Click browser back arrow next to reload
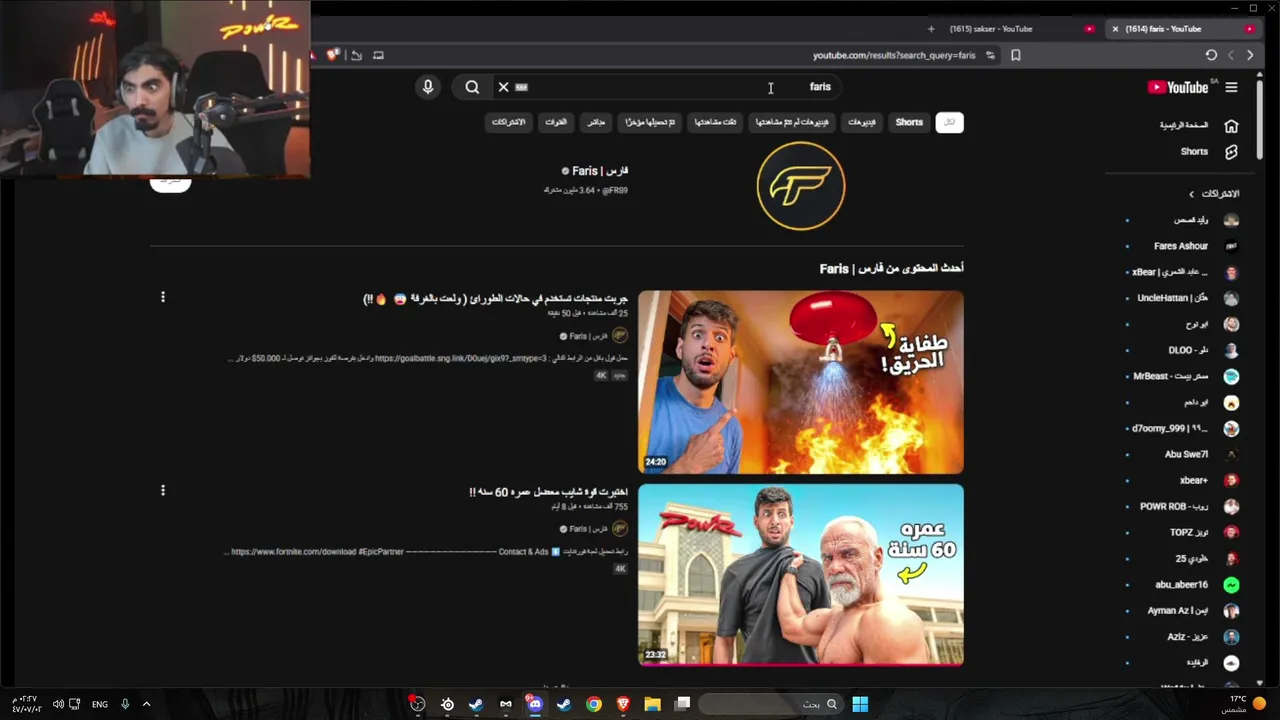This screenshot has width=1280, height=720. [x=1231, y=55]
